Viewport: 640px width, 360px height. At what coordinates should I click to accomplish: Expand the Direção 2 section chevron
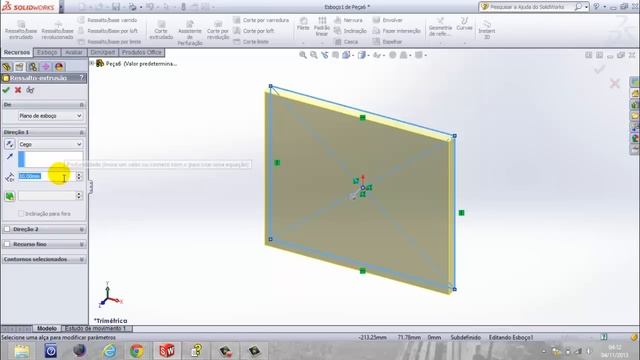pos(81,229)
